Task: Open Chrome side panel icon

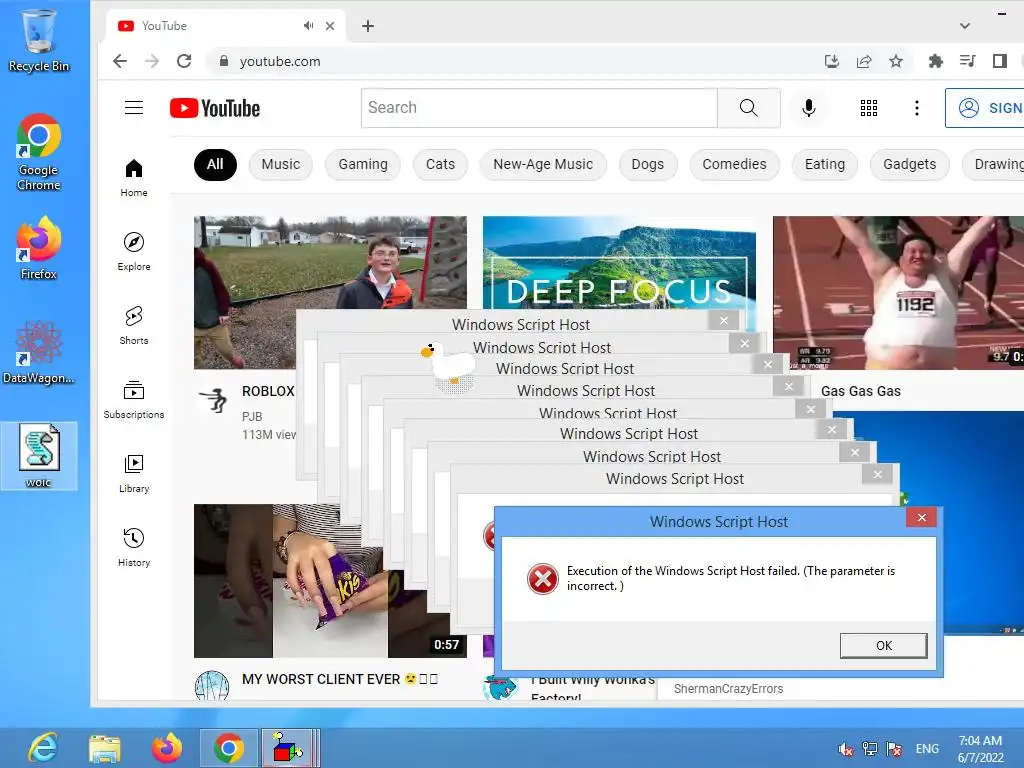Action: click(1000, 61)
